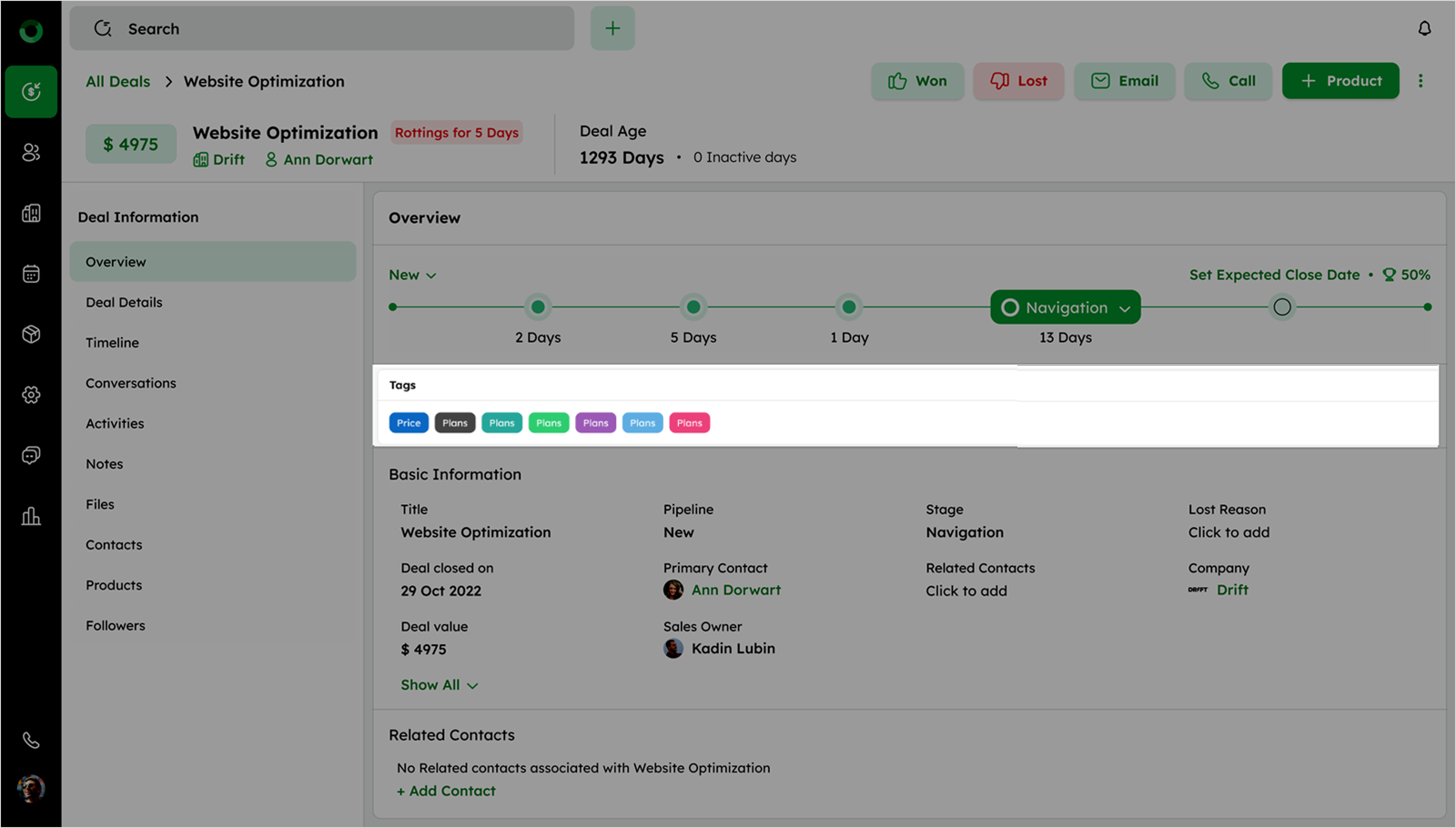The image size is (1456, 828).
Task: Click the empty final stage circle in the pipeline
Action: coord(1281,308)
